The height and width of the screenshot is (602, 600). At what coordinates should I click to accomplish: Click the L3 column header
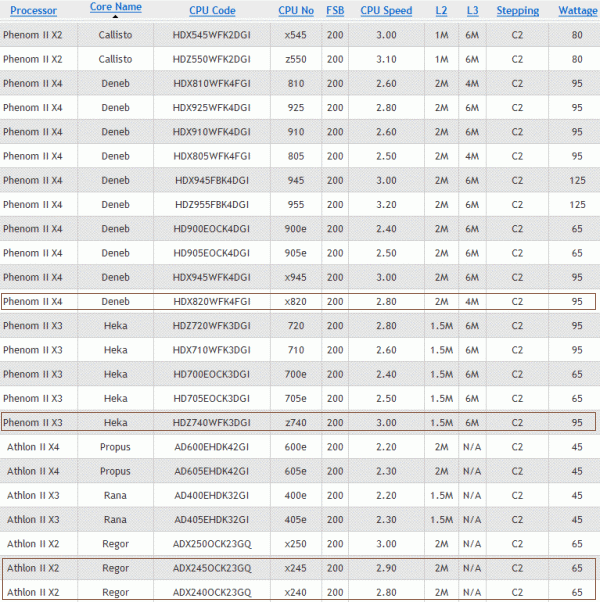point(473,10)
